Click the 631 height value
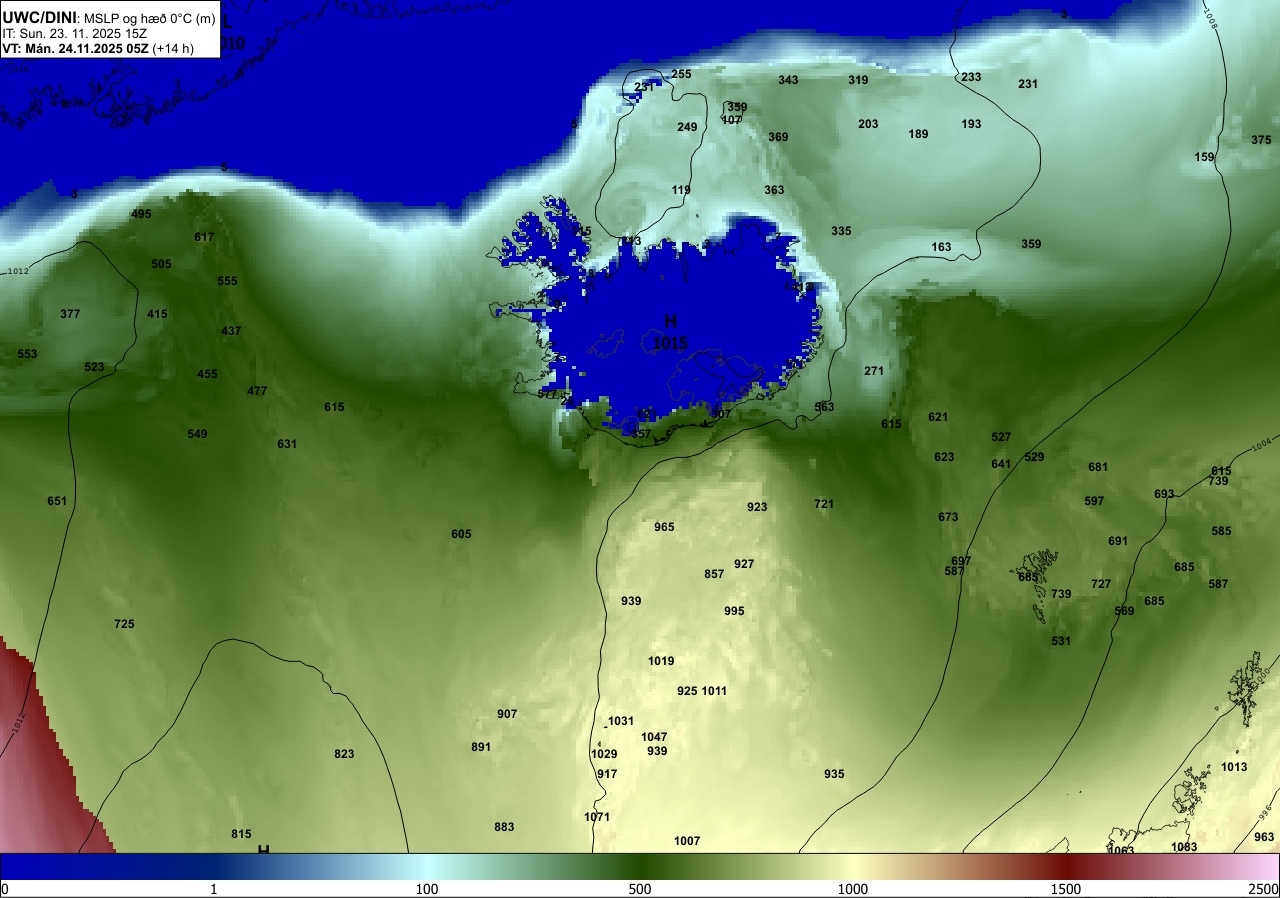This screenshot has height=898, width=1280. pos(287,444)
